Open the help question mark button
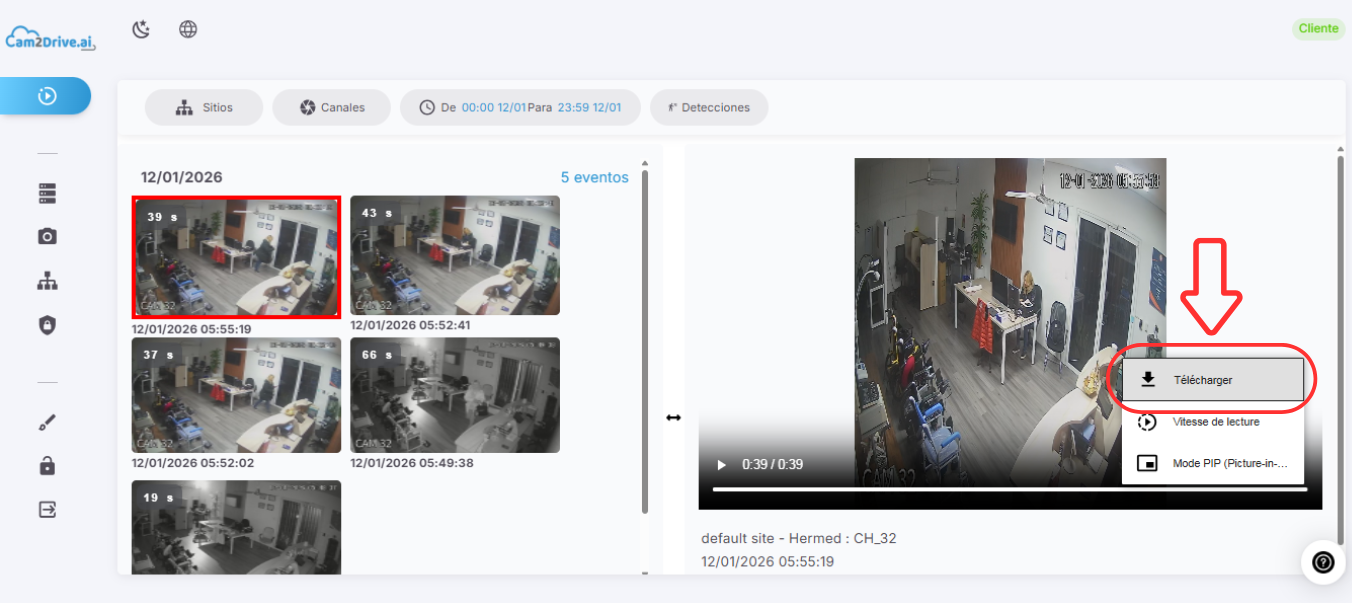 (1323, 562)
